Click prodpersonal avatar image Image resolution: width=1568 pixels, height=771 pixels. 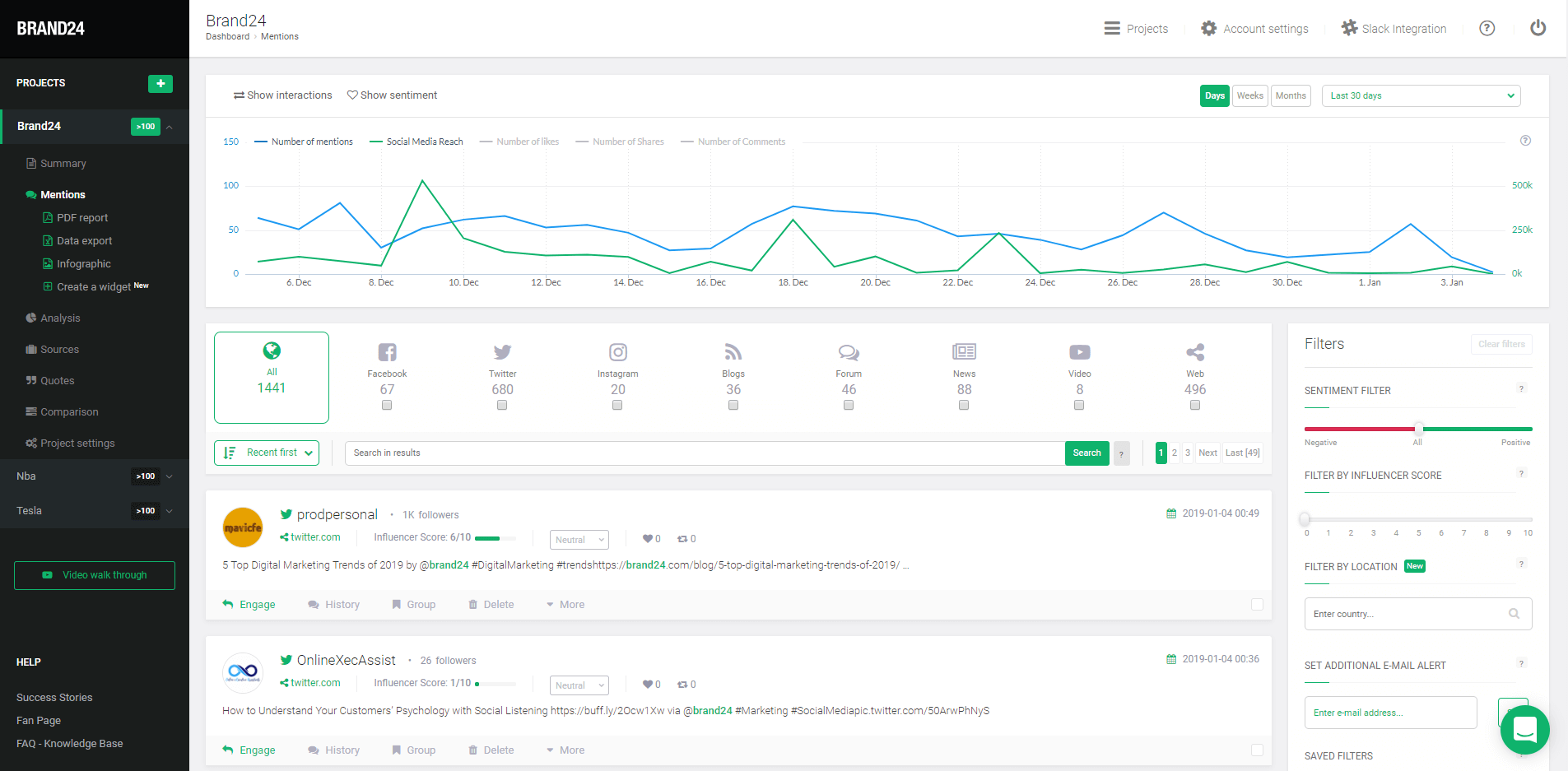click(x=243, y=527)
